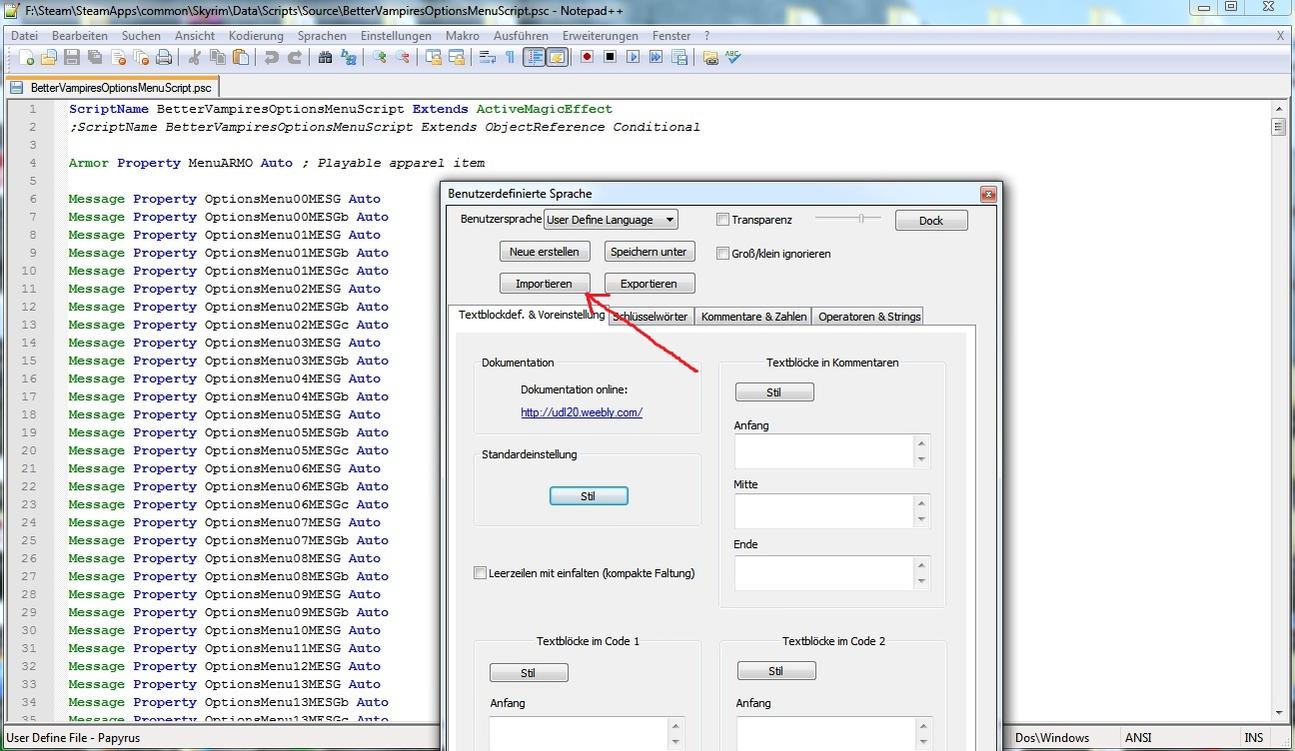Click the Zoom in magnifier icon
The image size is (1295, 751).
[x=380, y=58]
